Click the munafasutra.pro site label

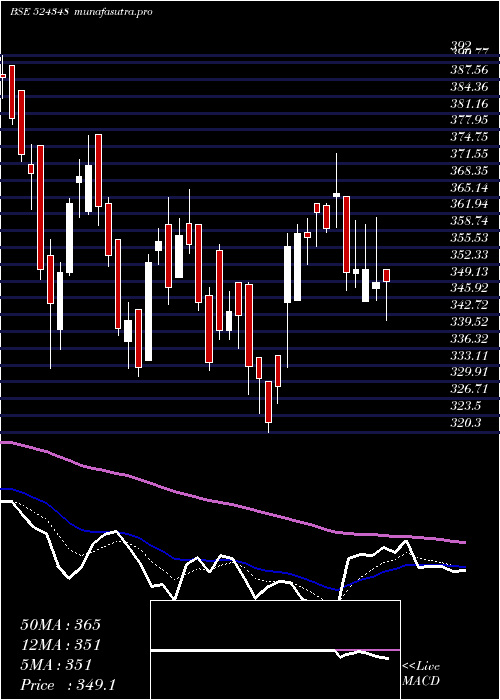(x=112, y=12)
